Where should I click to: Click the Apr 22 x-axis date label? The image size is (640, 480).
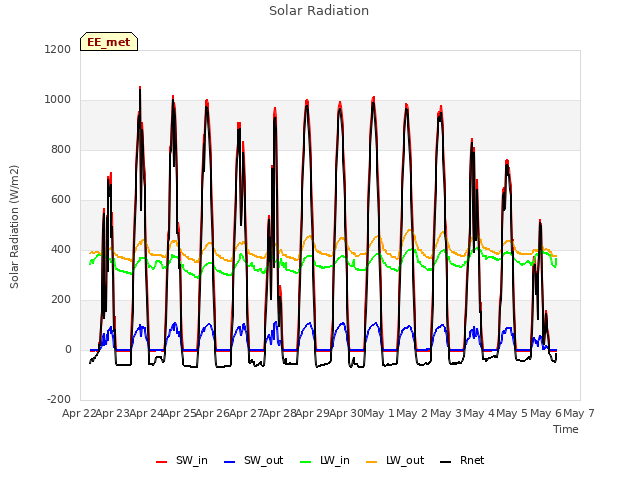pyautogui.click(x=79, y=413)
